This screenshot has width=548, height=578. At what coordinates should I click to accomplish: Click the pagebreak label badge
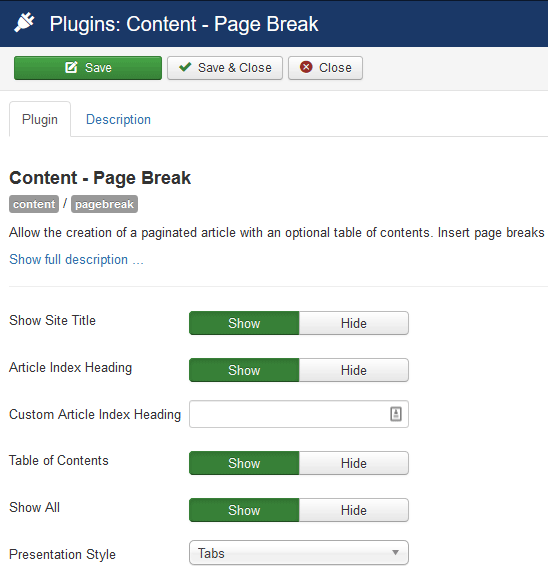104,204
